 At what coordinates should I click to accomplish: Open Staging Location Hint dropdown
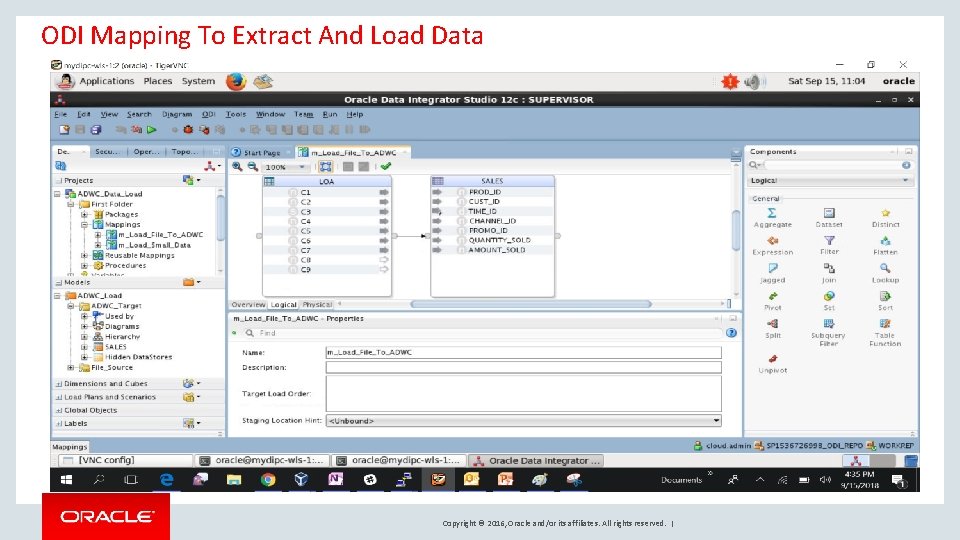pyautogui.click(x=716, y=421)
